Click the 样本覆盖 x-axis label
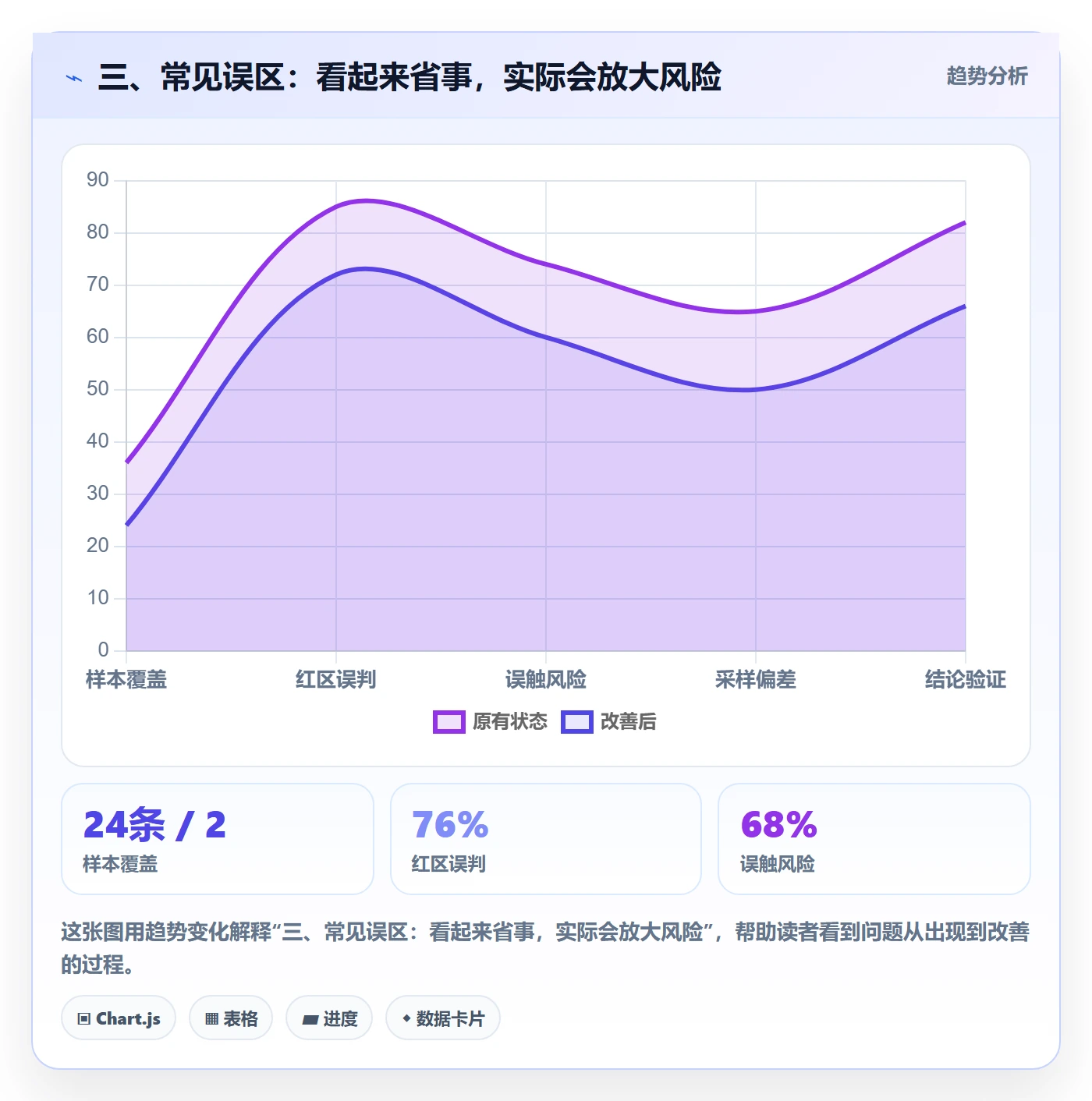The width and height of the screenshot is (1092, 1101). click(x=126, y=680)
